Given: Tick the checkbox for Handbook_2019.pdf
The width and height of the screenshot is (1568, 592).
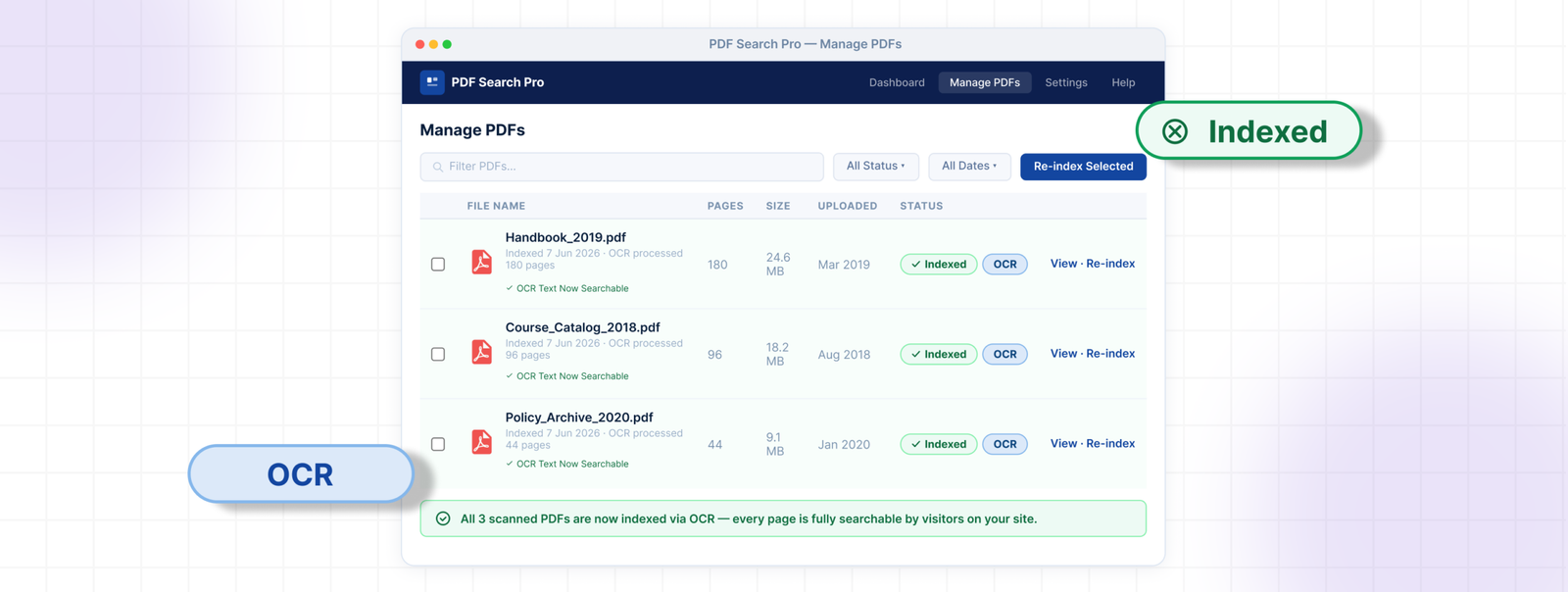Looking at the screenshot, I should tap(438, 264).
